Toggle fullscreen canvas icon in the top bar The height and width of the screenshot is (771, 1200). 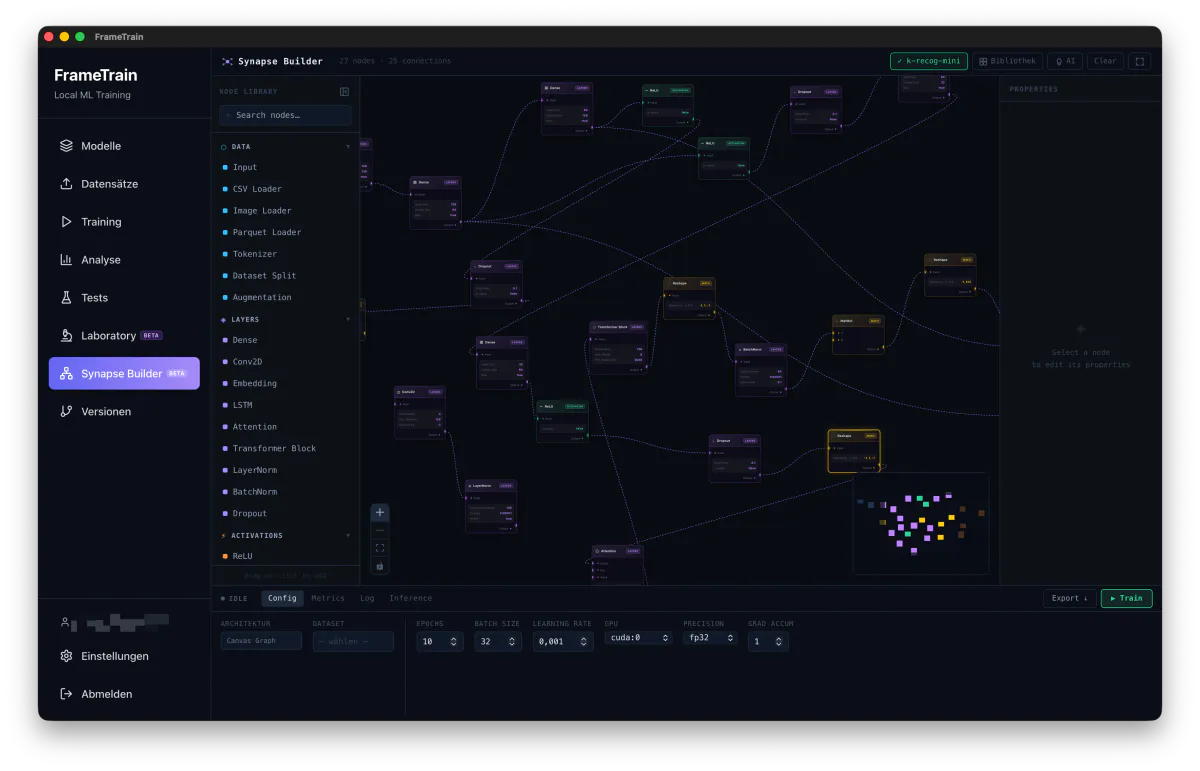click(x=1139, y=61)
